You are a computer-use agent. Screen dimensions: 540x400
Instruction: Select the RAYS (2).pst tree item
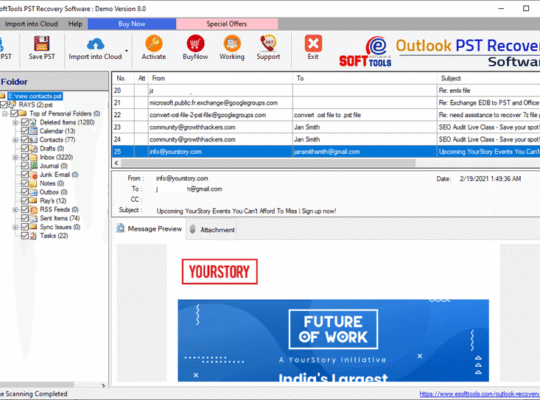35,105
